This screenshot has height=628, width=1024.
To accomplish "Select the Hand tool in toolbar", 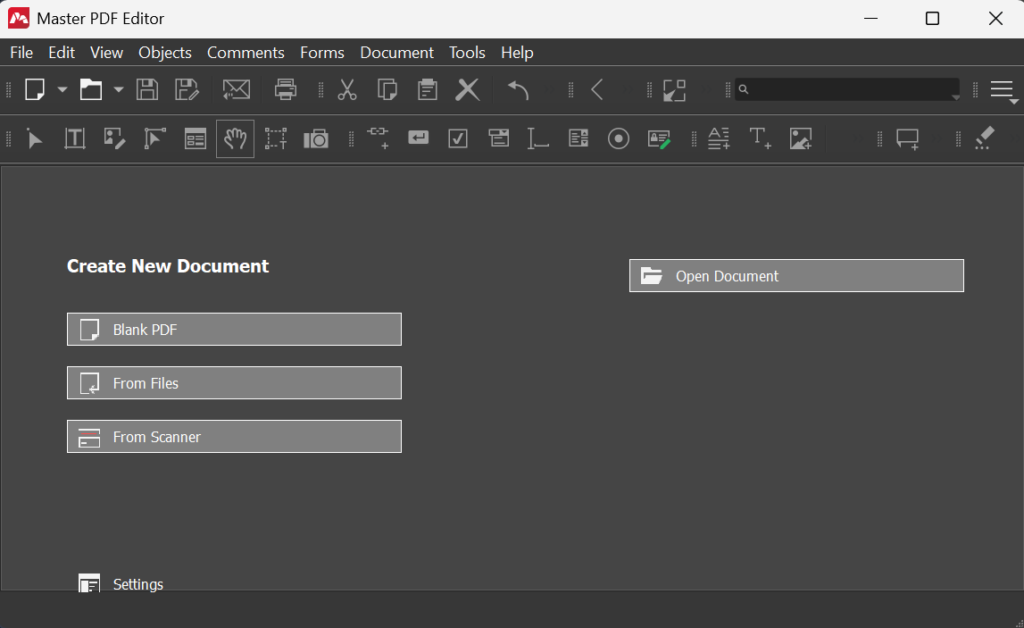I will coord(235,138).
